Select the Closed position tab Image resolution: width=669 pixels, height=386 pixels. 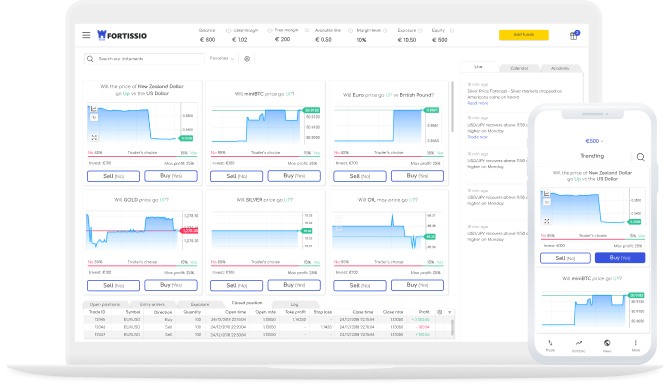[x=247, y=303]
